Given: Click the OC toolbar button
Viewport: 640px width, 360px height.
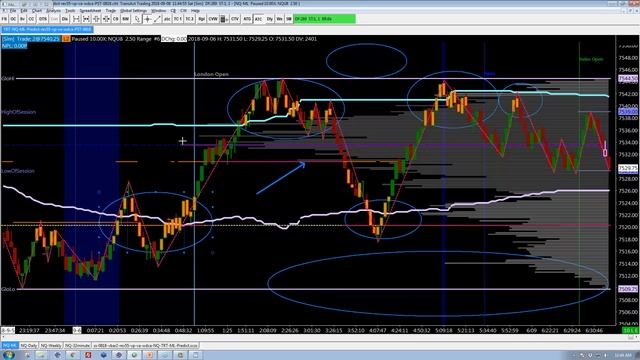Looking at the screenshot, I should 13,19.
